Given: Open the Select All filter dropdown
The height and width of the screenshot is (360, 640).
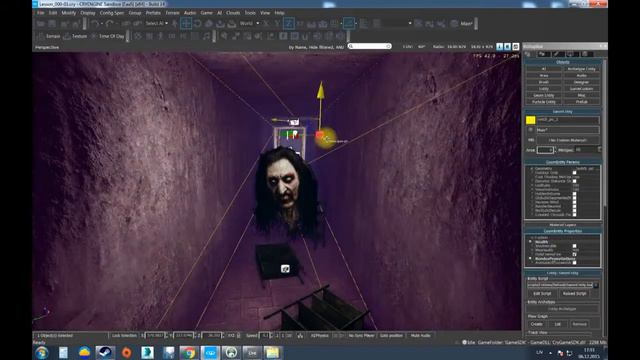Looking at the screenshot, I should 157,23.
